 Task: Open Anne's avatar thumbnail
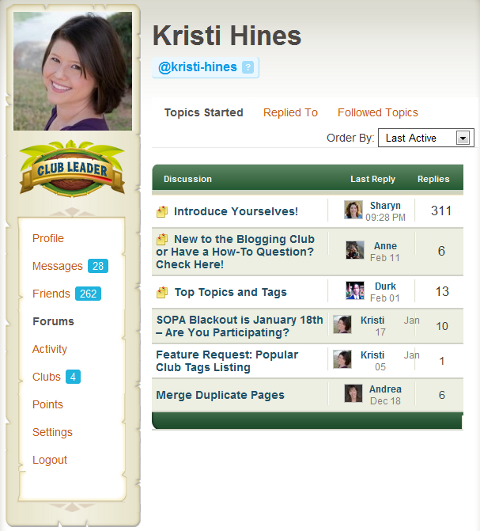(x=355, y=250)
